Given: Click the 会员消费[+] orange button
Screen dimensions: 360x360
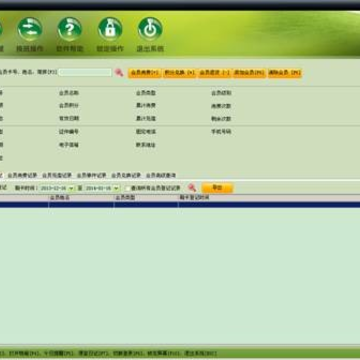Looking at the screenshot, I should [145, 73].
